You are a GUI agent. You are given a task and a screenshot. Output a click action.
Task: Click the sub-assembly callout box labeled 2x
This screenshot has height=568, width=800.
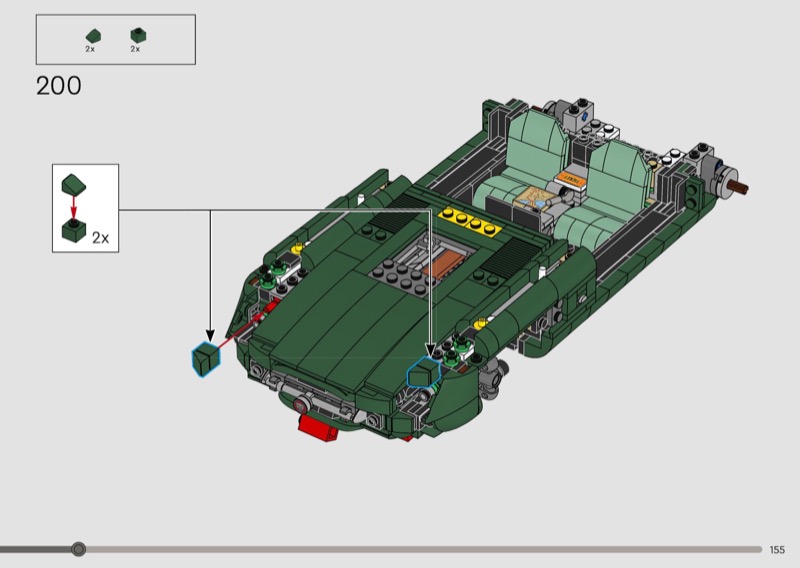(x=85, y=208)
